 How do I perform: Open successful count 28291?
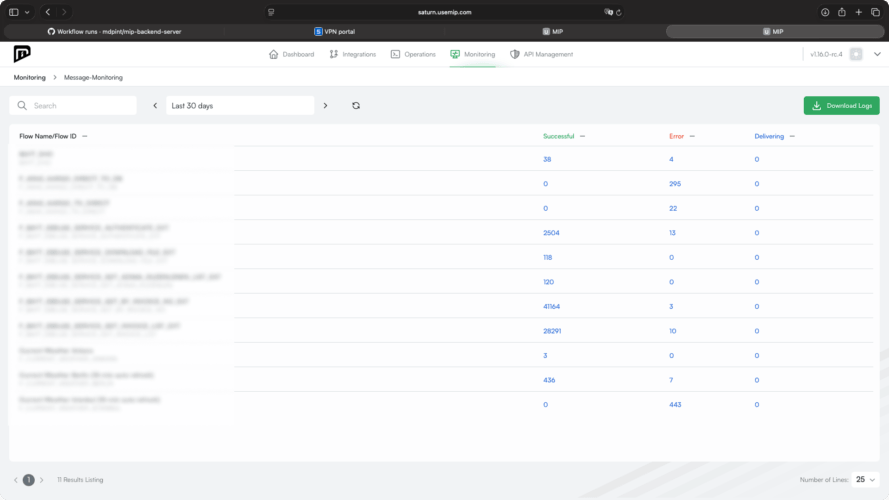coord(552,331)
